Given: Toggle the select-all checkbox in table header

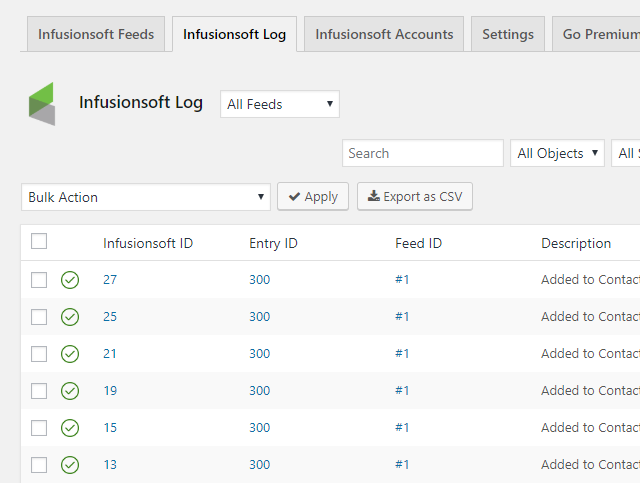Looking at the screenshot, I should tap(39, 241).
